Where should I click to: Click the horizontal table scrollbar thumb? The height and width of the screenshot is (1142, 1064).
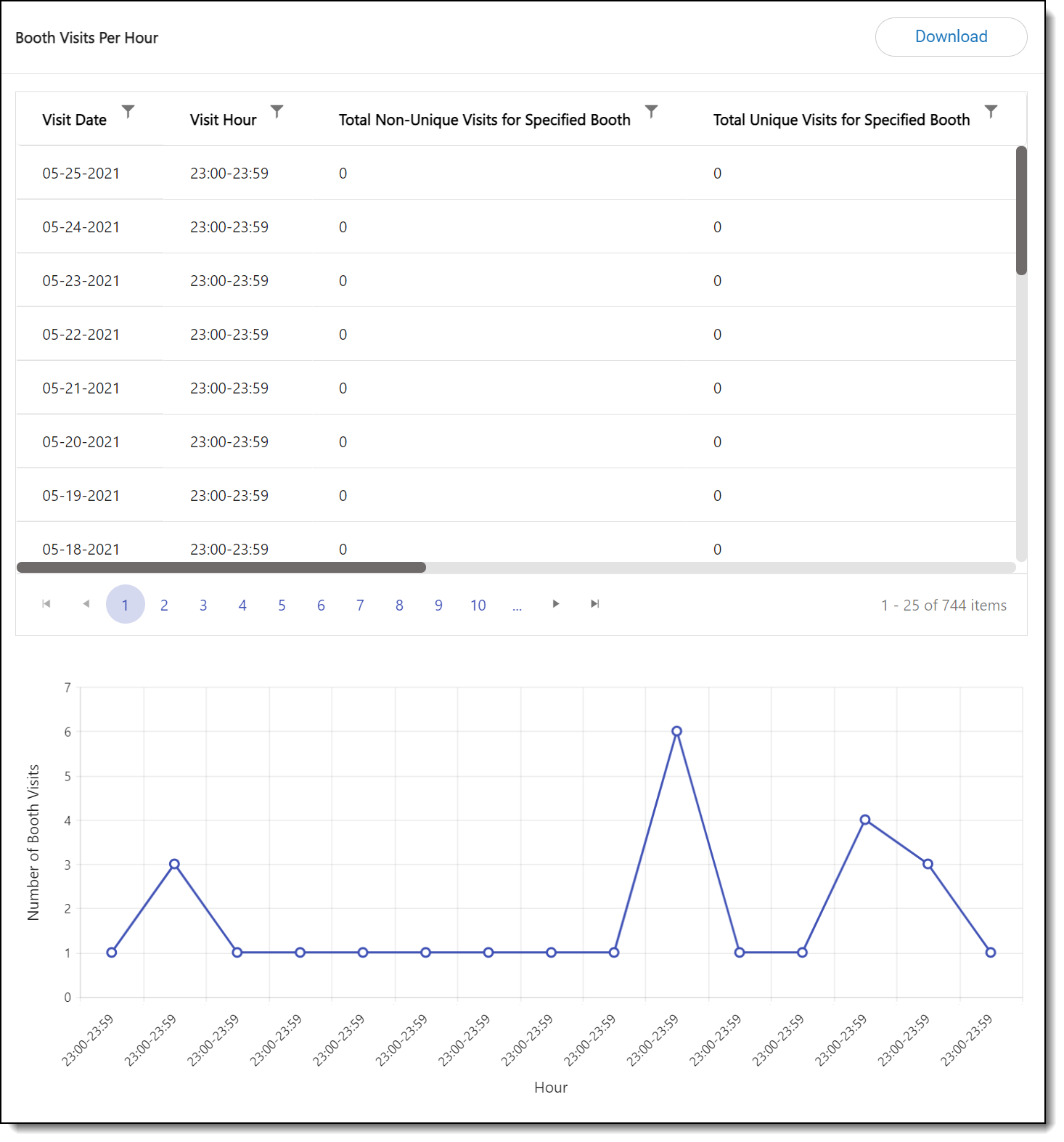coord(221,567)
